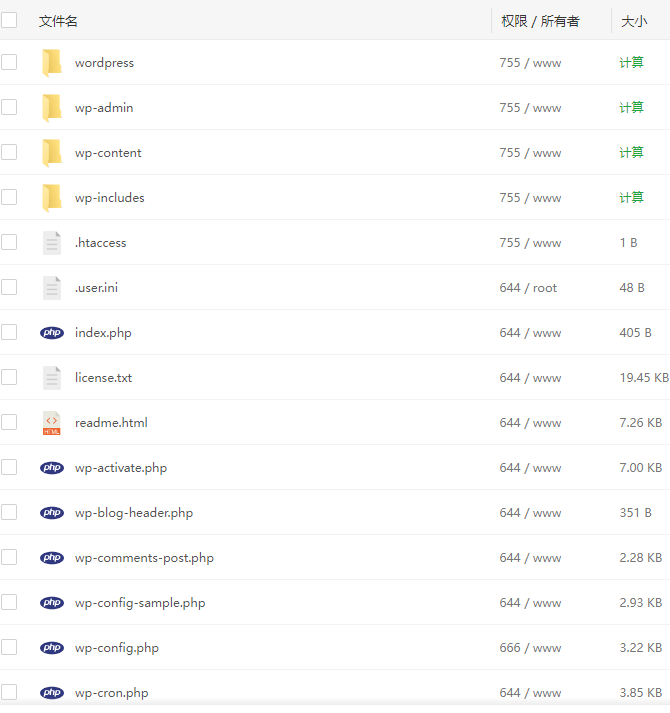Viewport: 670px width, 713px height.
Task: Calculate size of wp-admin folder
Action: click(x=631, y=107)
